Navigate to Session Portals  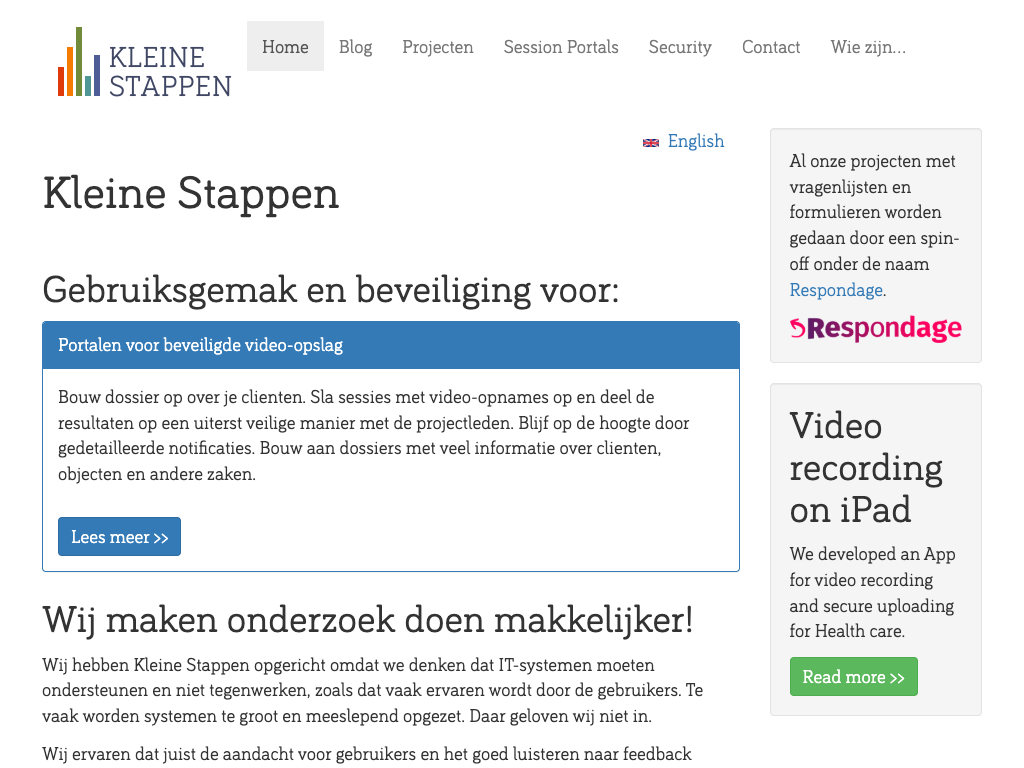(561, 47)
